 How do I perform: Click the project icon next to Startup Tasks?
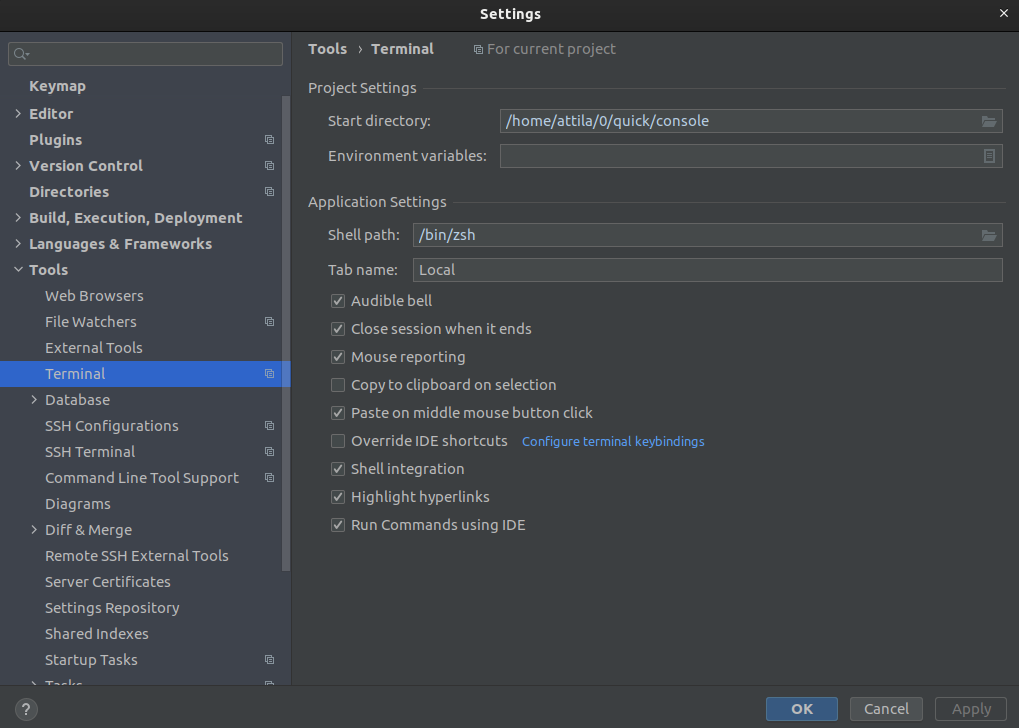[268, 659]
